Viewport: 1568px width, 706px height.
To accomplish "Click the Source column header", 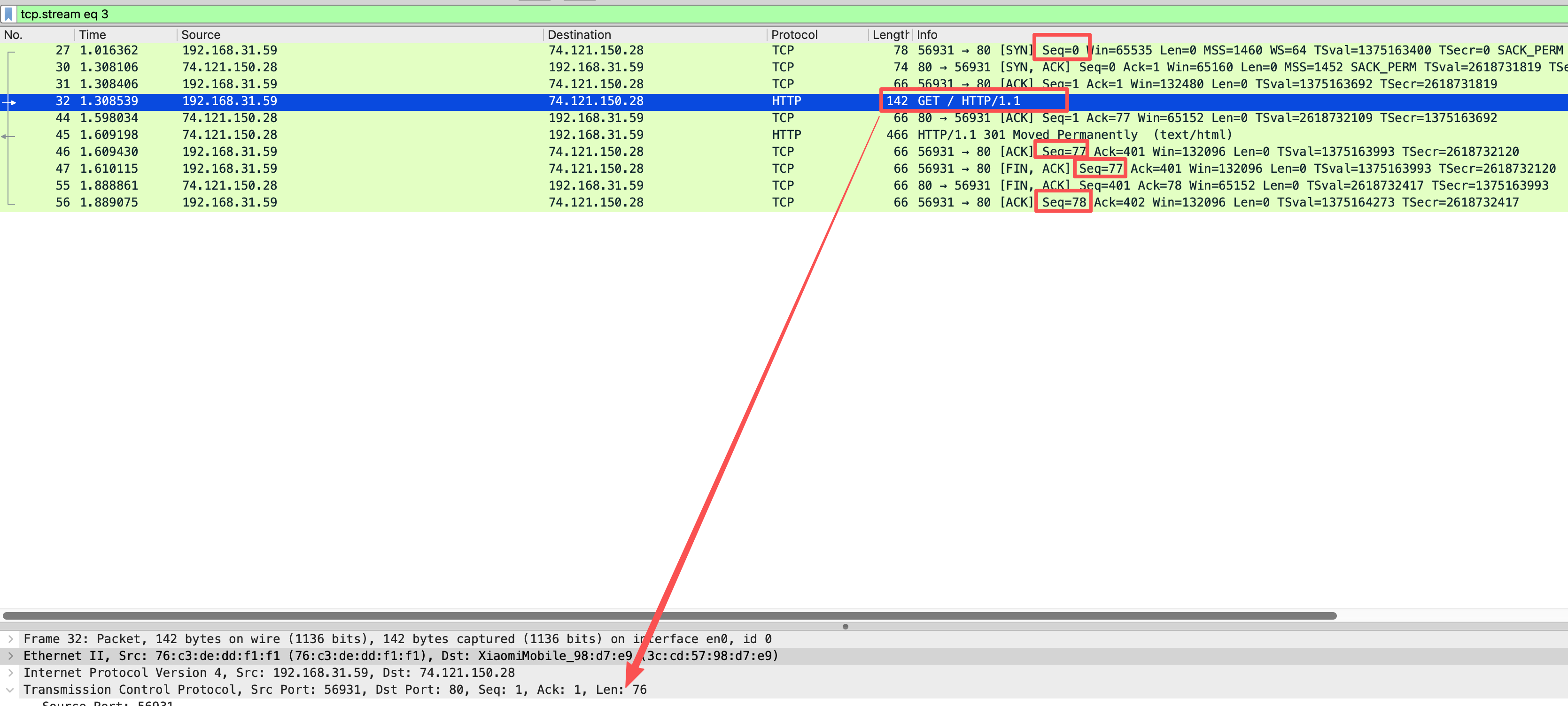I will (x=201, y=35).
